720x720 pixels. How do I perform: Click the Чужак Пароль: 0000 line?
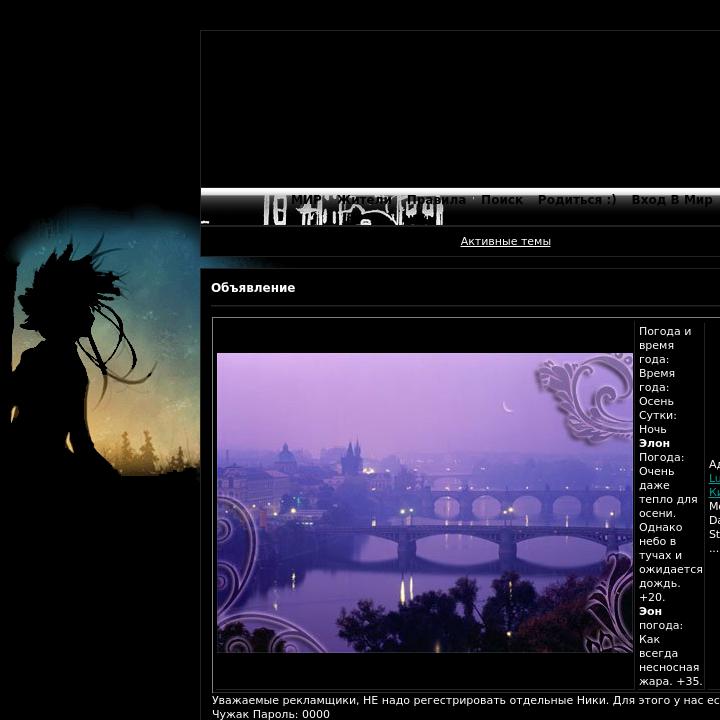pos(271,714)
